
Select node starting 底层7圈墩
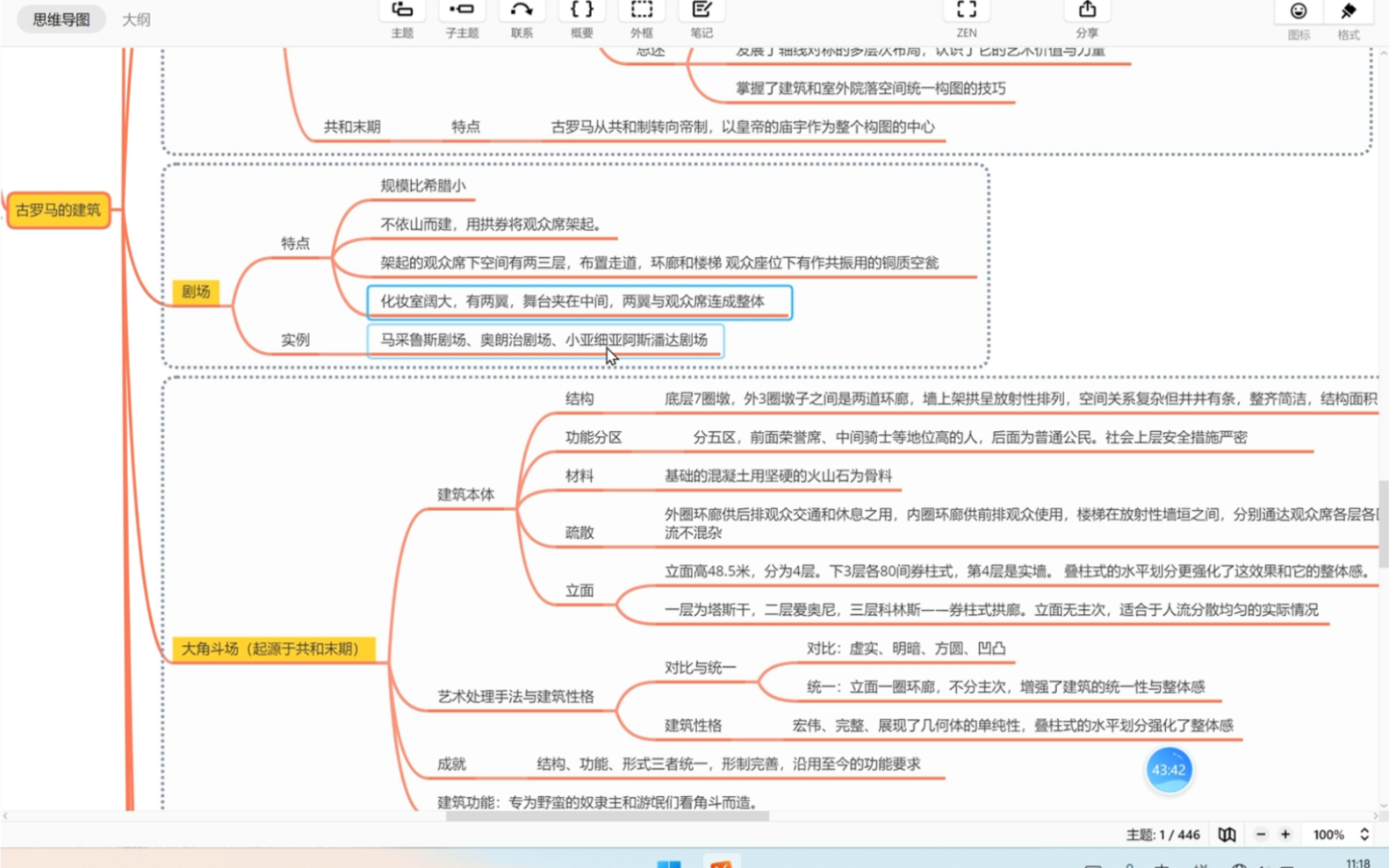[x=1020, y=398]
